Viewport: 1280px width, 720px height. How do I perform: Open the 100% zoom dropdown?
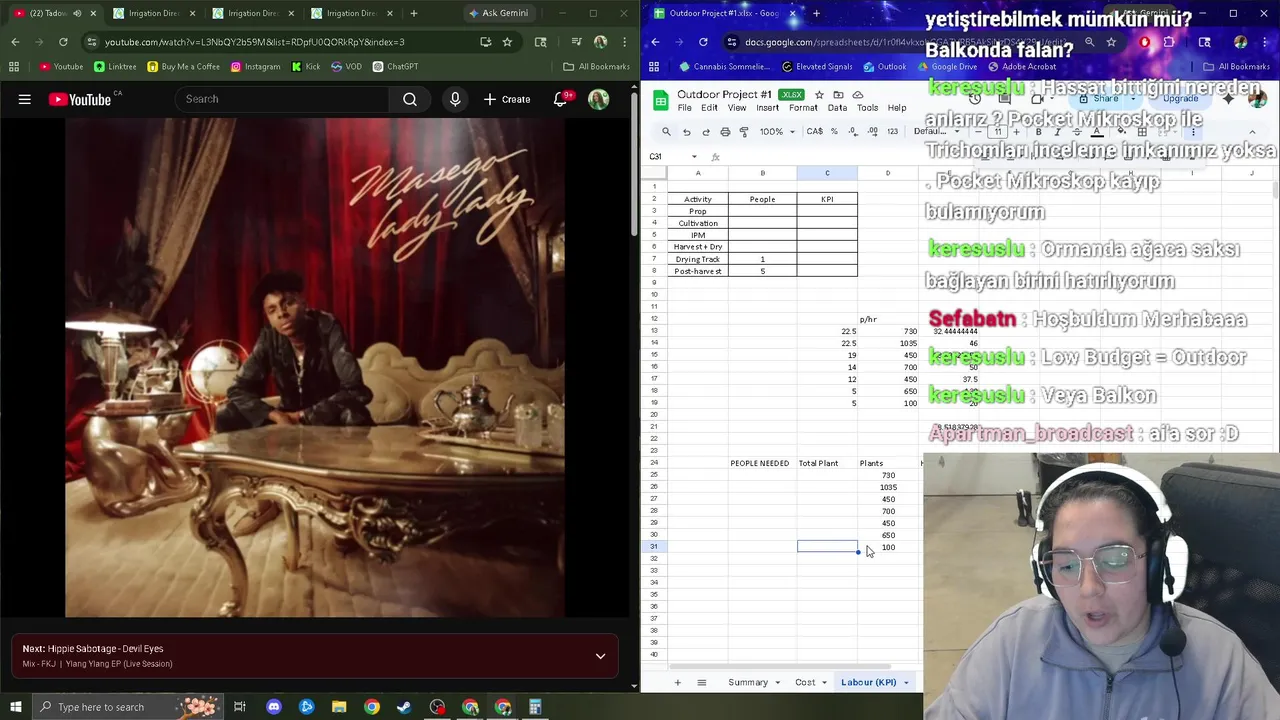tap(777, 132)
